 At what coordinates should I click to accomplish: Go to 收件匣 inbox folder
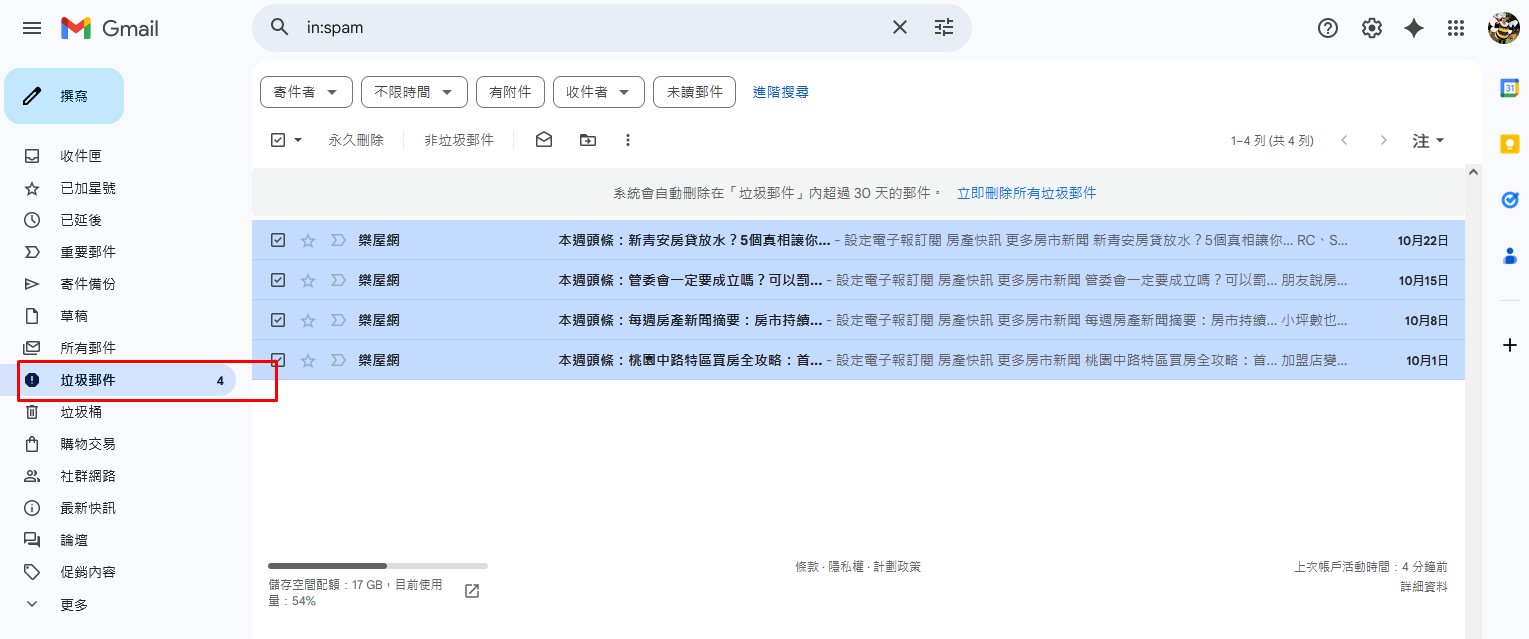tap(81, 156)
